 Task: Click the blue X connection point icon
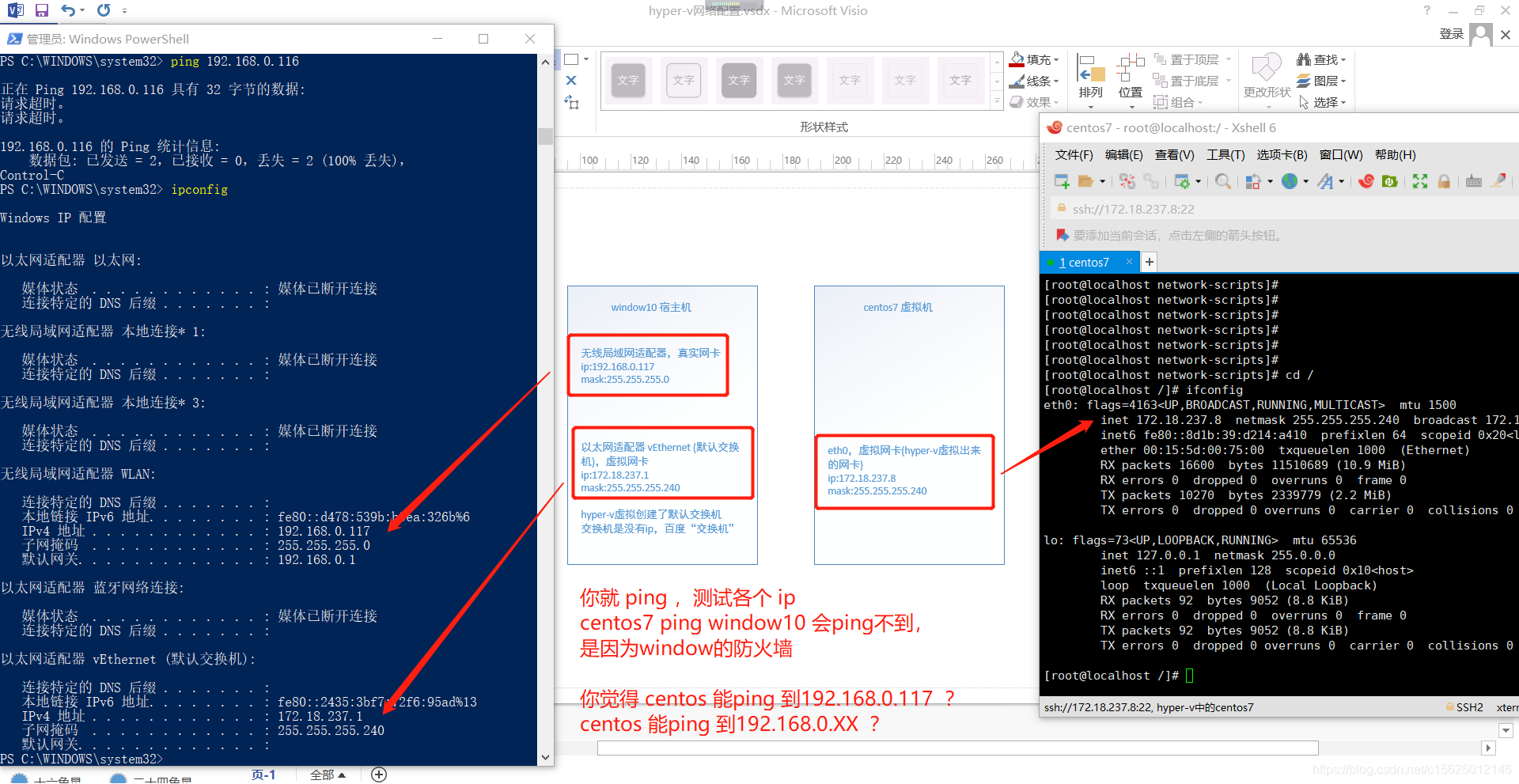click(571, 81)
